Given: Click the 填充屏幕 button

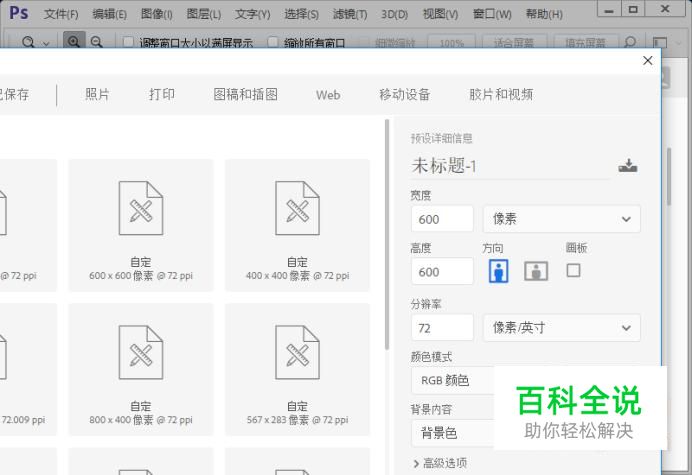Looking at the screenshot, I should [x=586, y=42].
